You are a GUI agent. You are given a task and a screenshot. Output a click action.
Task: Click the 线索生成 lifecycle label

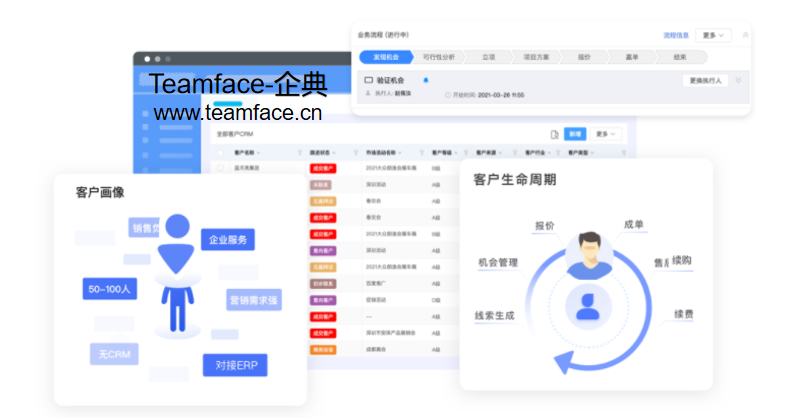pyautogui.click(x=494, y=315)
